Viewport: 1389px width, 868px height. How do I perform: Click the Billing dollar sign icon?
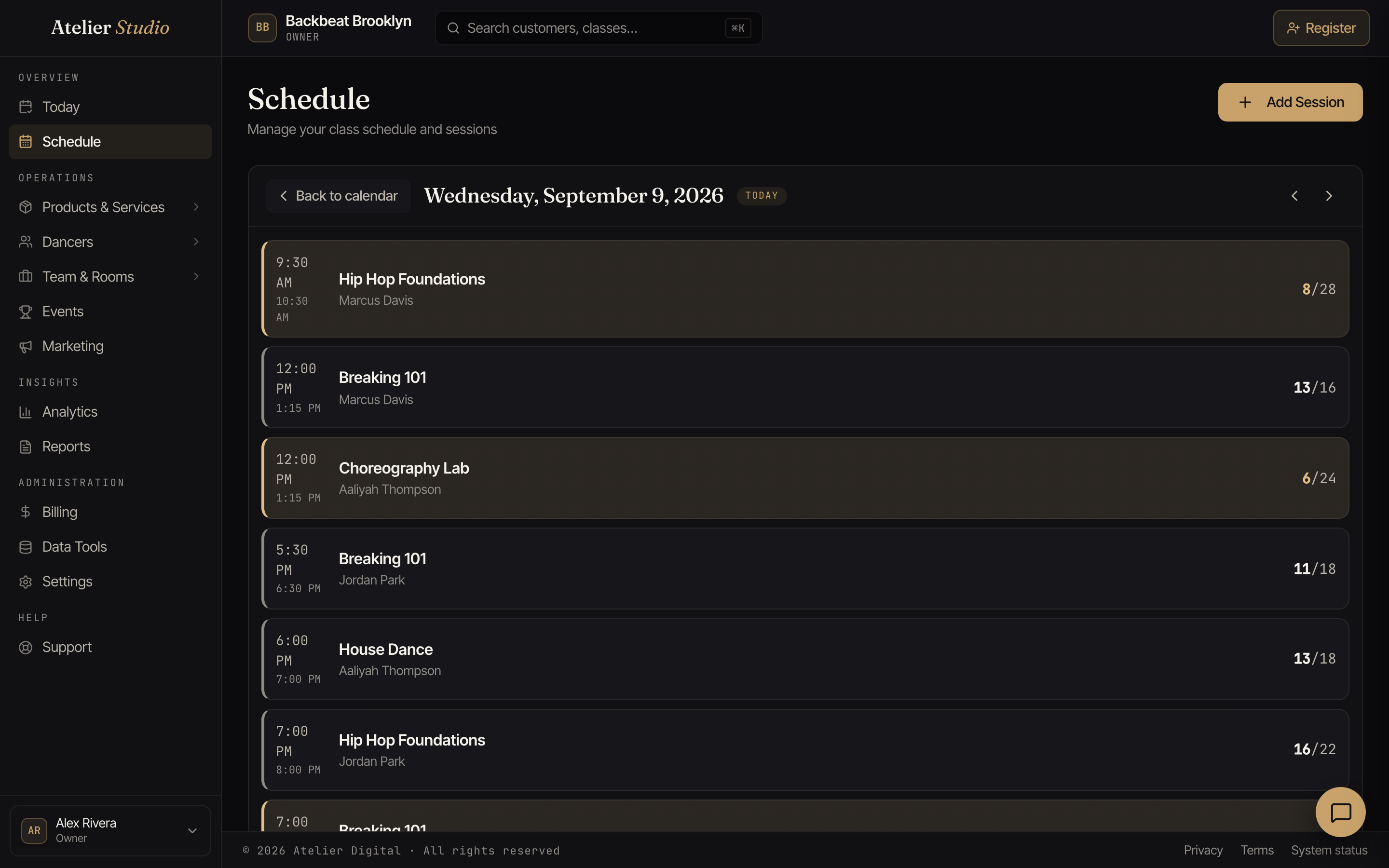click(x=25, y=512)
